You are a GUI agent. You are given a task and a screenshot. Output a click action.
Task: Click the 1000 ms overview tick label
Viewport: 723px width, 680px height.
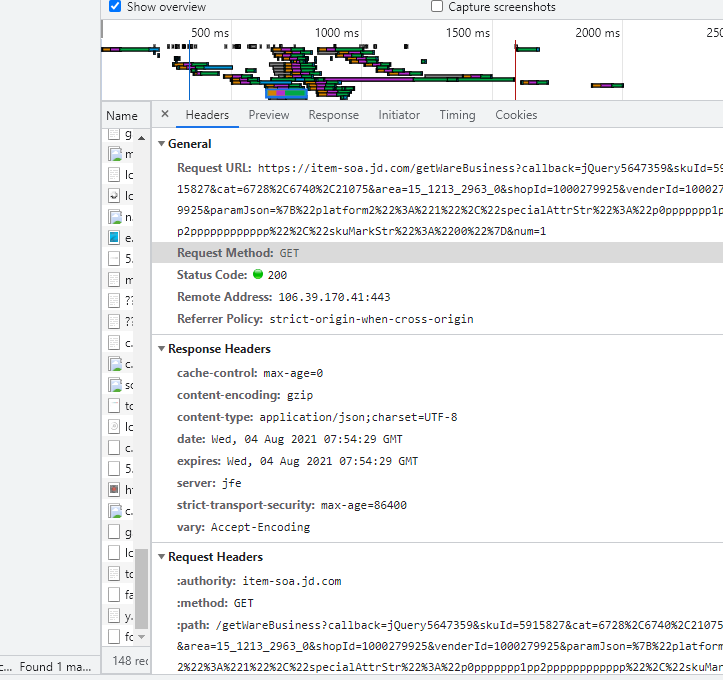point(337,33)
